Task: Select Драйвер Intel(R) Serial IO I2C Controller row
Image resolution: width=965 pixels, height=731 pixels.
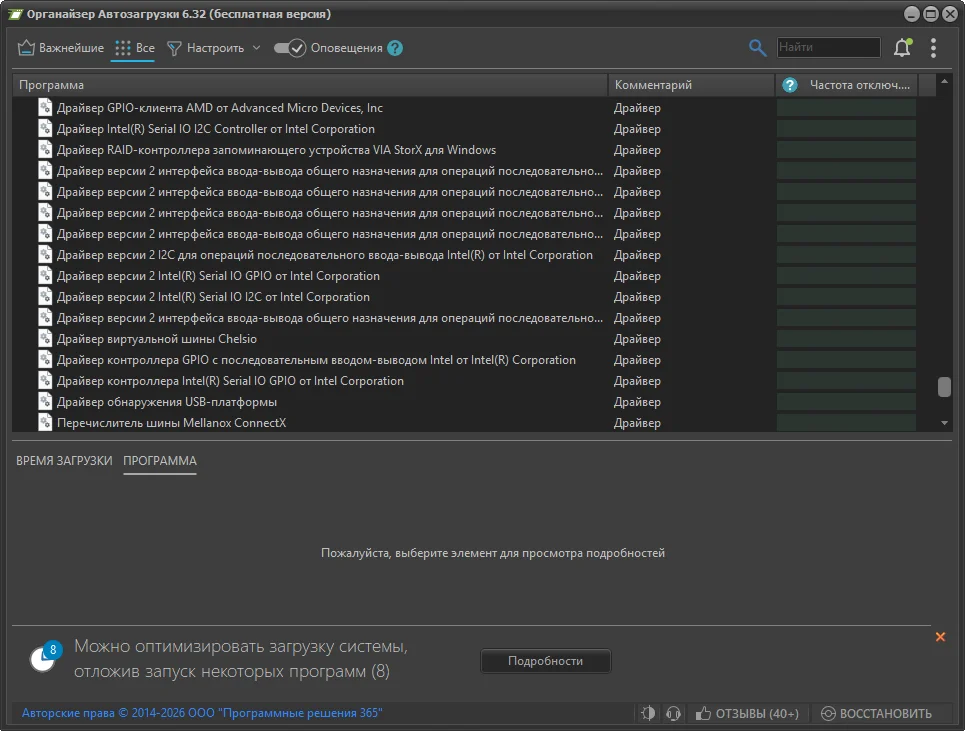Action: click(465, 129)
